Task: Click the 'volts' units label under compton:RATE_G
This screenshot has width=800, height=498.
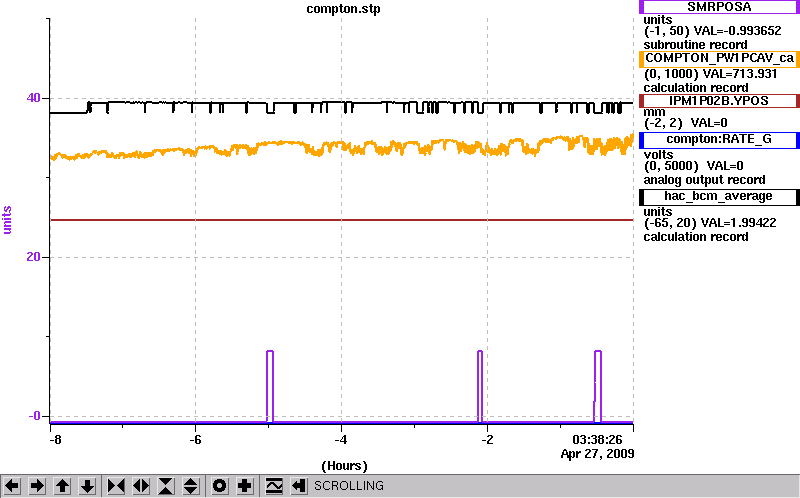Action: point(658,155)
